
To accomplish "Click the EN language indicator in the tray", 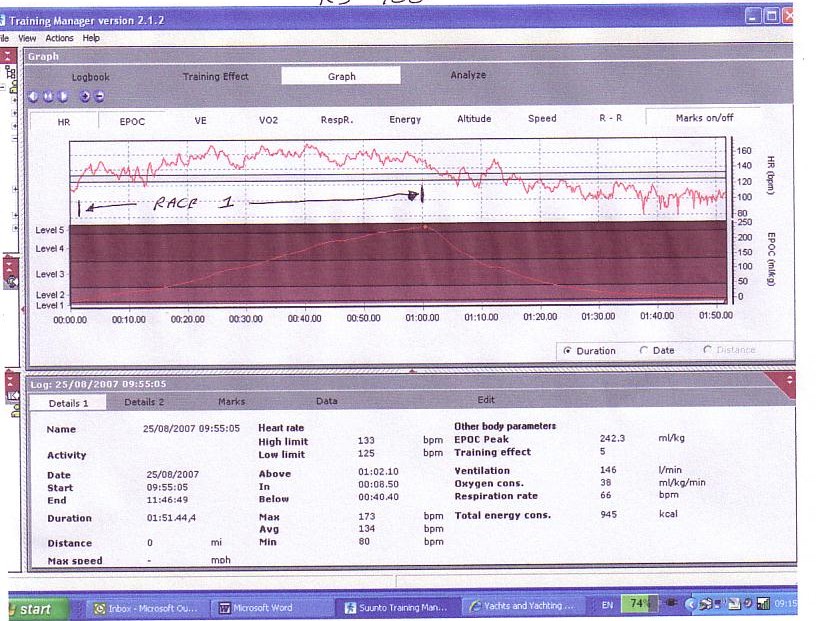I will 607,605.
